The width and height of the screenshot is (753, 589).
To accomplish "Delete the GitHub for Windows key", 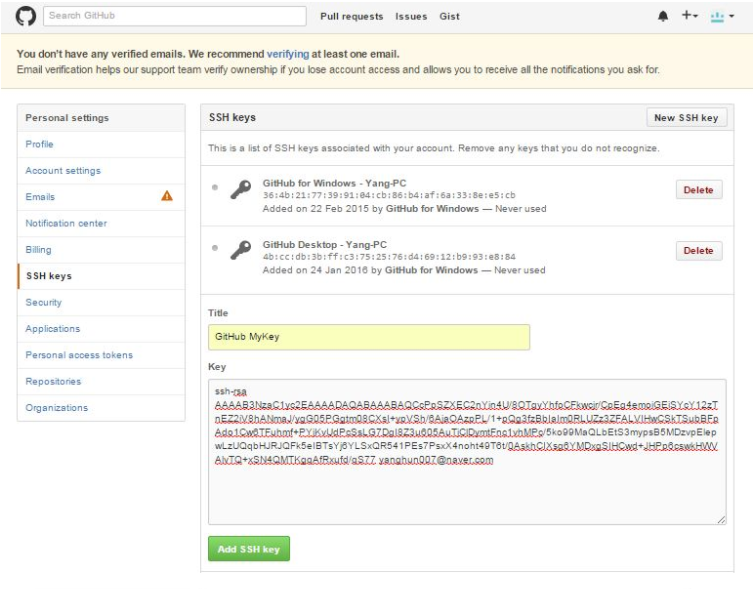I will tap(699, 190).
